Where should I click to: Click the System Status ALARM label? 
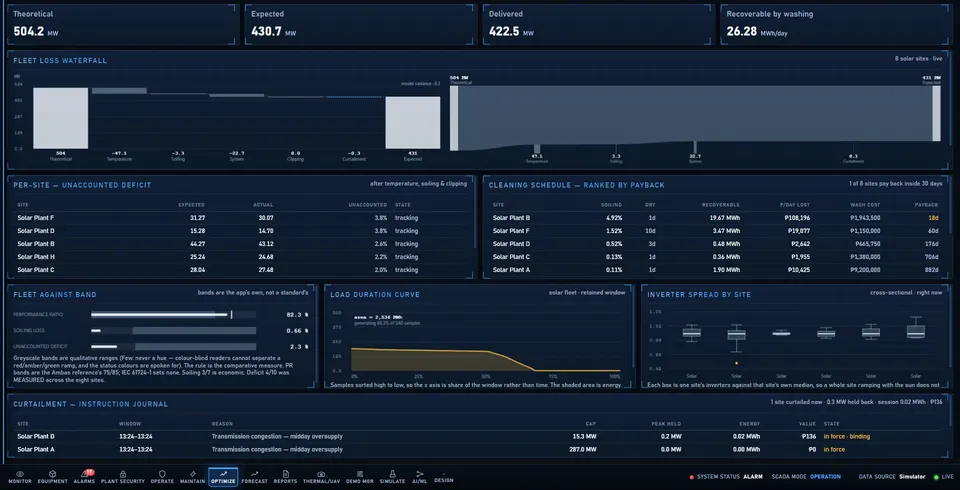pyautogui.click(x=752, y=477)
